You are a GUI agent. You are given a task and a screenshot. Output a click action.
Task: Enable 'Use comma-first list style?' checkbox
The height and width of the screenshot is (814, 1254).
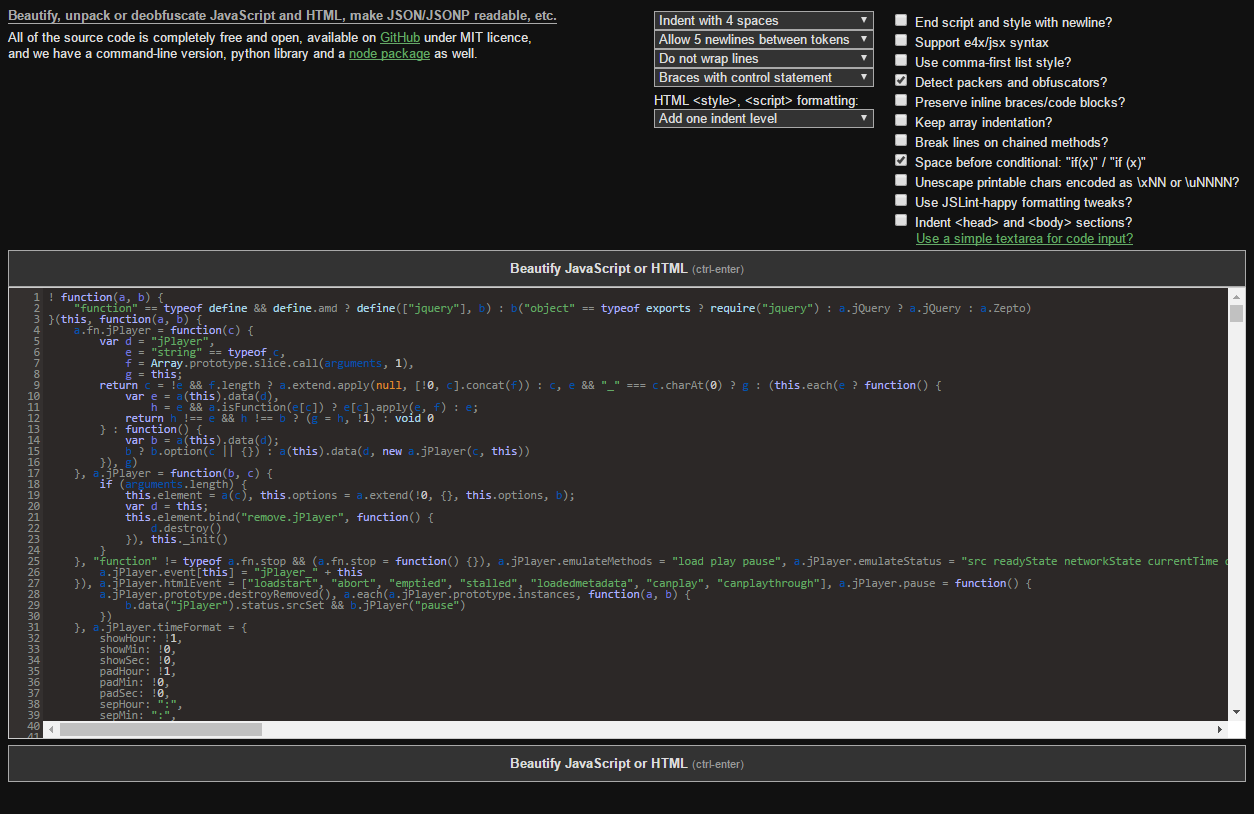pyautogui.click(x=902, y=61)
